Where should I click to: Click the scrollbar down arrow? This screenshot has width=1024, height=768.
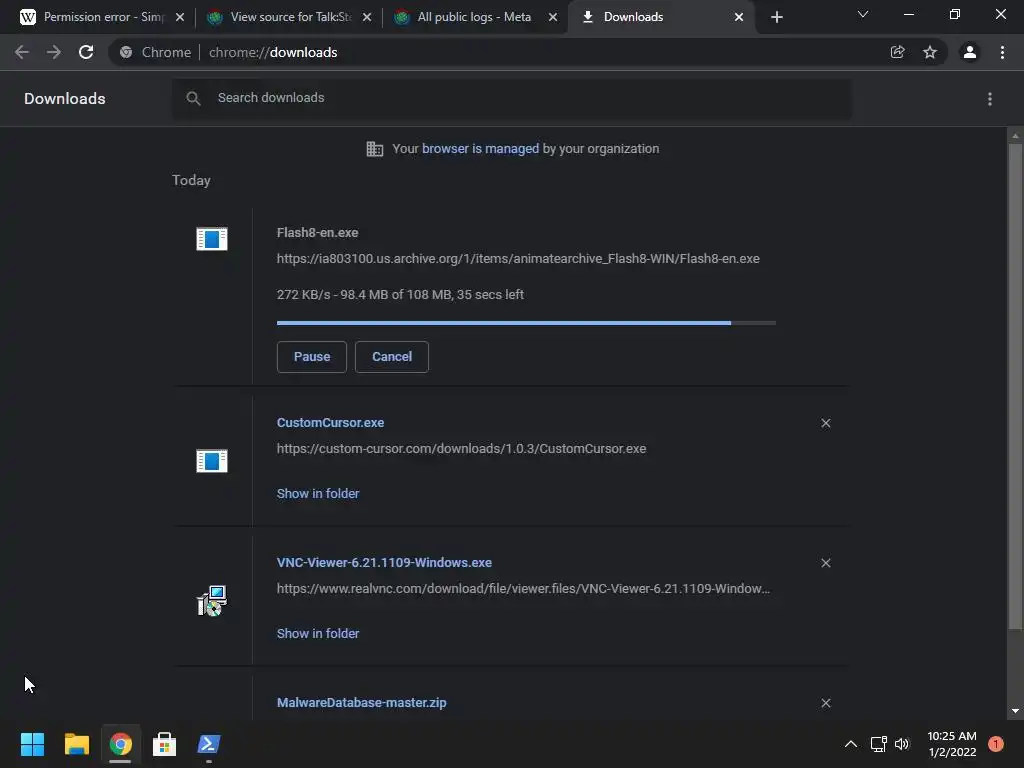point(1015,711)
